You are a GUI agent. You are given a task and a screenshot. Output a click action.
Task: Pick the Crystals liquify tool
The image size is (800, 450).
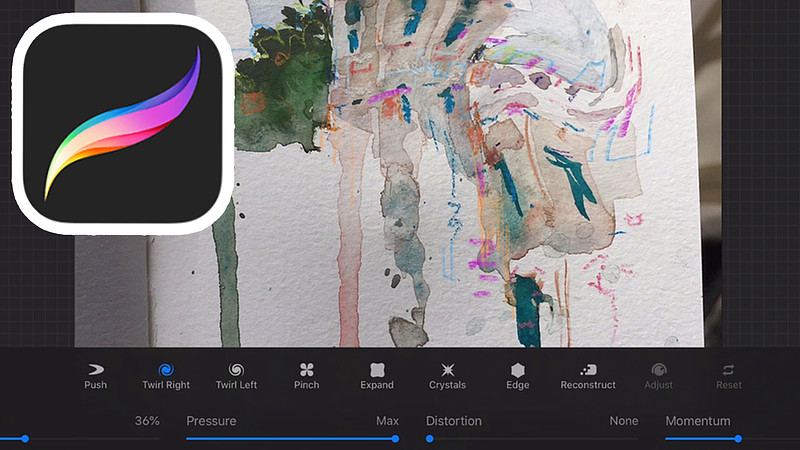pos(447,375)
